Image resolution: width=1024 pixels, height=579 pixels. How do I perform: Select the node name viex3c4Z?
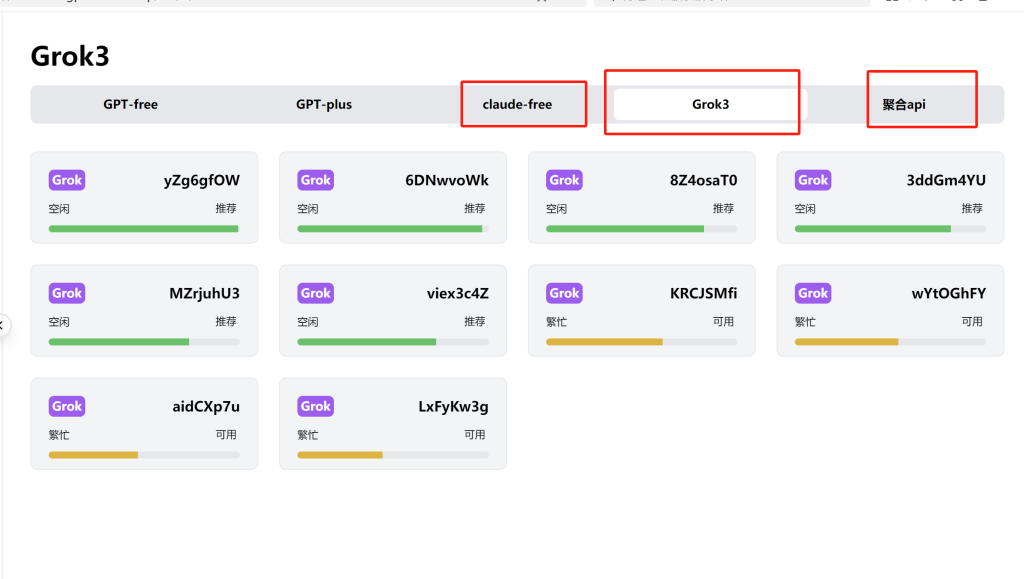(x=458, y=293)
